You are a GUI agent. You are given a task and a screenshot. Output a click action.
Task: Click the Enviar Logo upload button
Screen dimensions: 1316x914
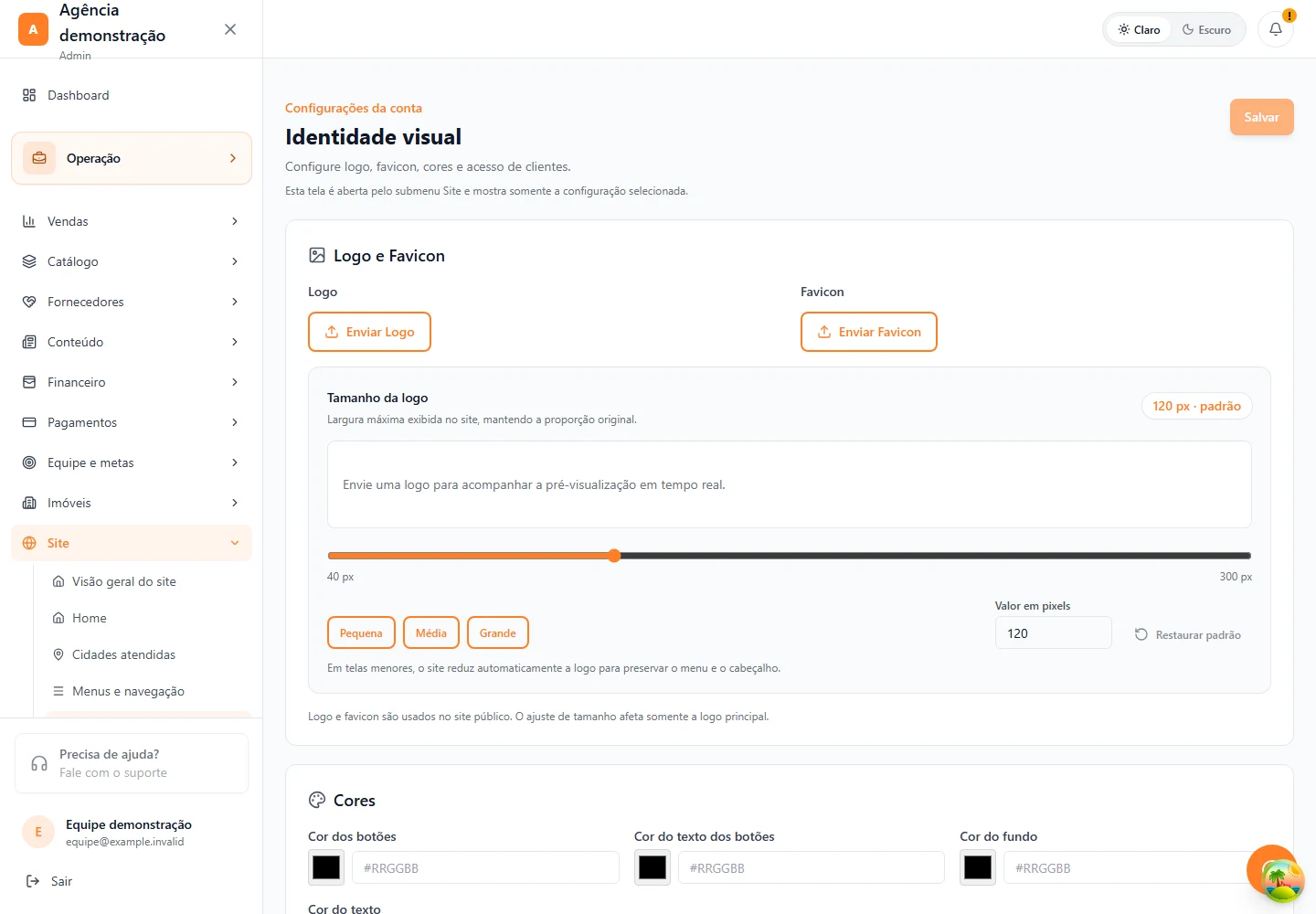click(x=369, y=332)
